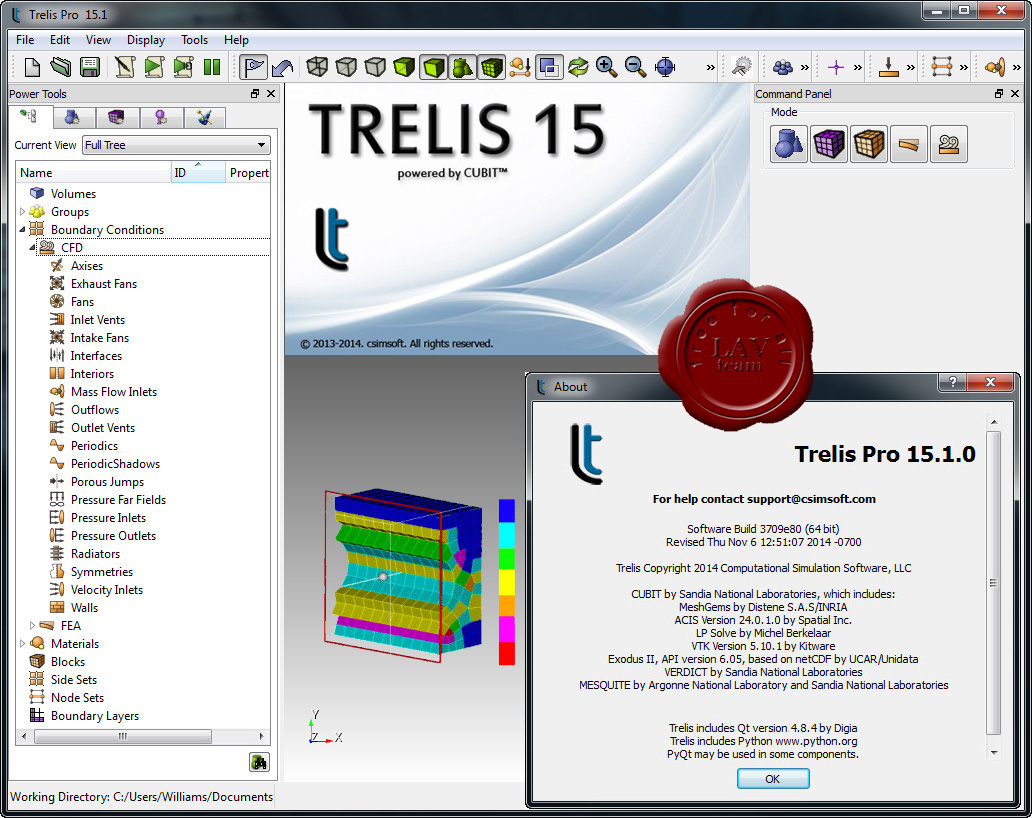Select the orange curved strip mode button

909,143
